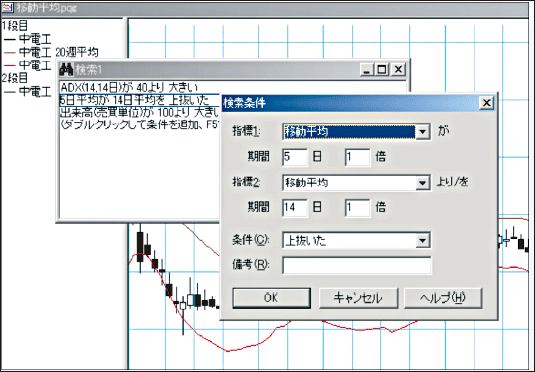Open the 指標1 dropdown arrow
Viewport: 535px width, 372px height.
[x=422, y=132]
